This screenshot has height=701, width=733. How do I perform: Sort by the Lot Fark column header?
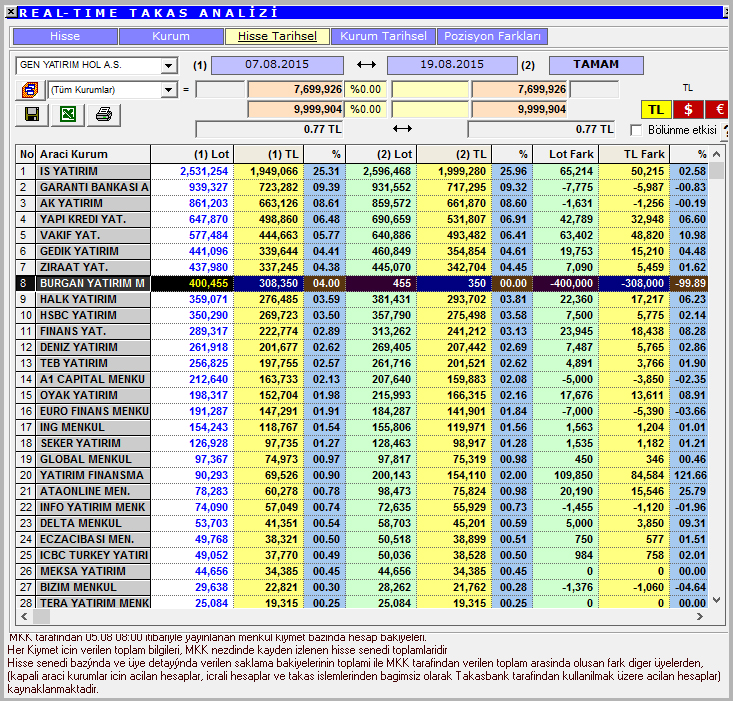pos(566,154)
